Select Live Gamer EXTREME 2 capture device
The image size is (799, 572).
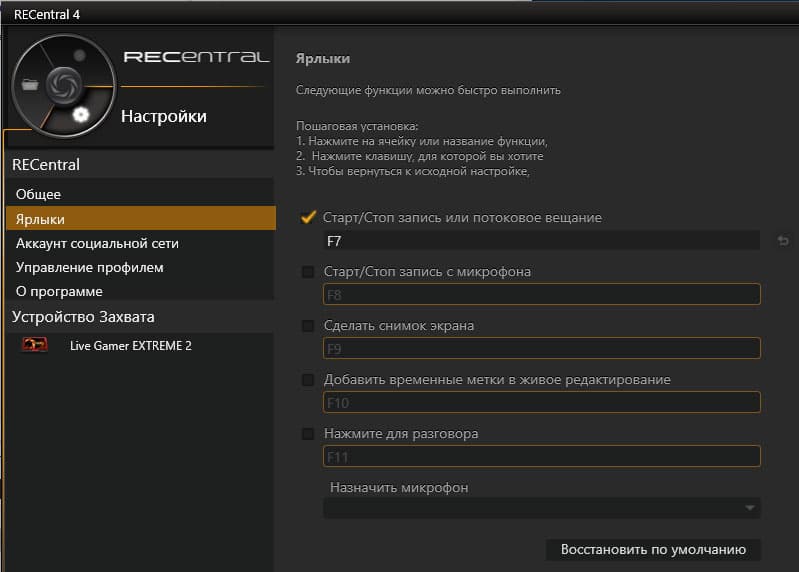pyautogui.click(x=130, y=345)
